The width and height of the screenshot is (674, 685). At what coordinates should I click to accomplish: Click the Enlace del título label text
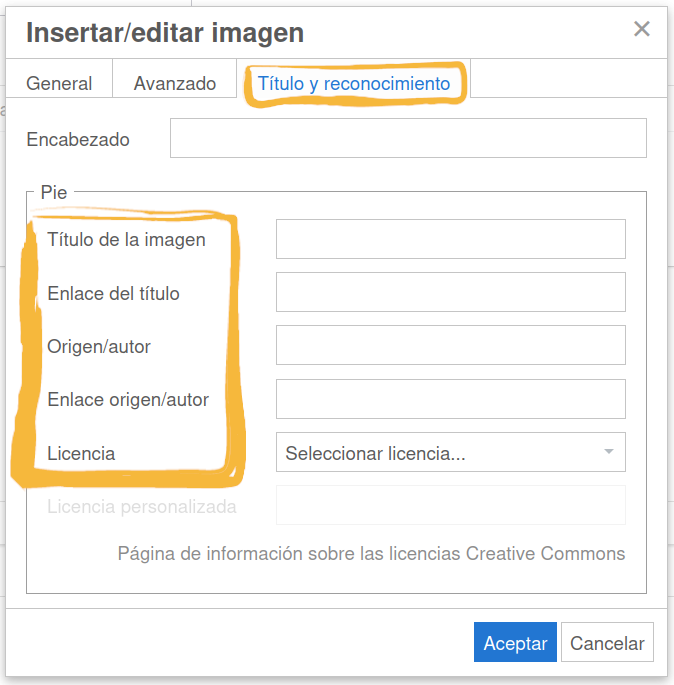pyautogui.click(x=113, y=294)
